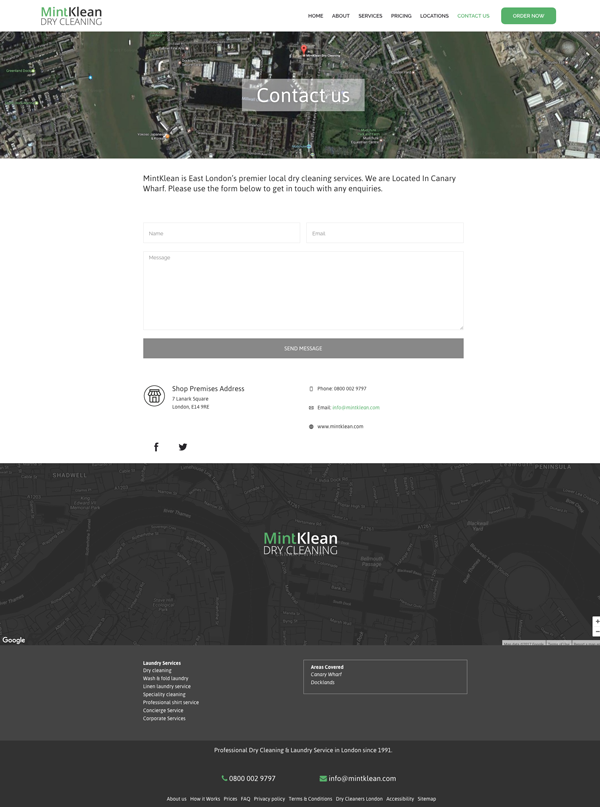Open the Privacy policy bottom link
600x807 pixels.
[x=269, y=799]
